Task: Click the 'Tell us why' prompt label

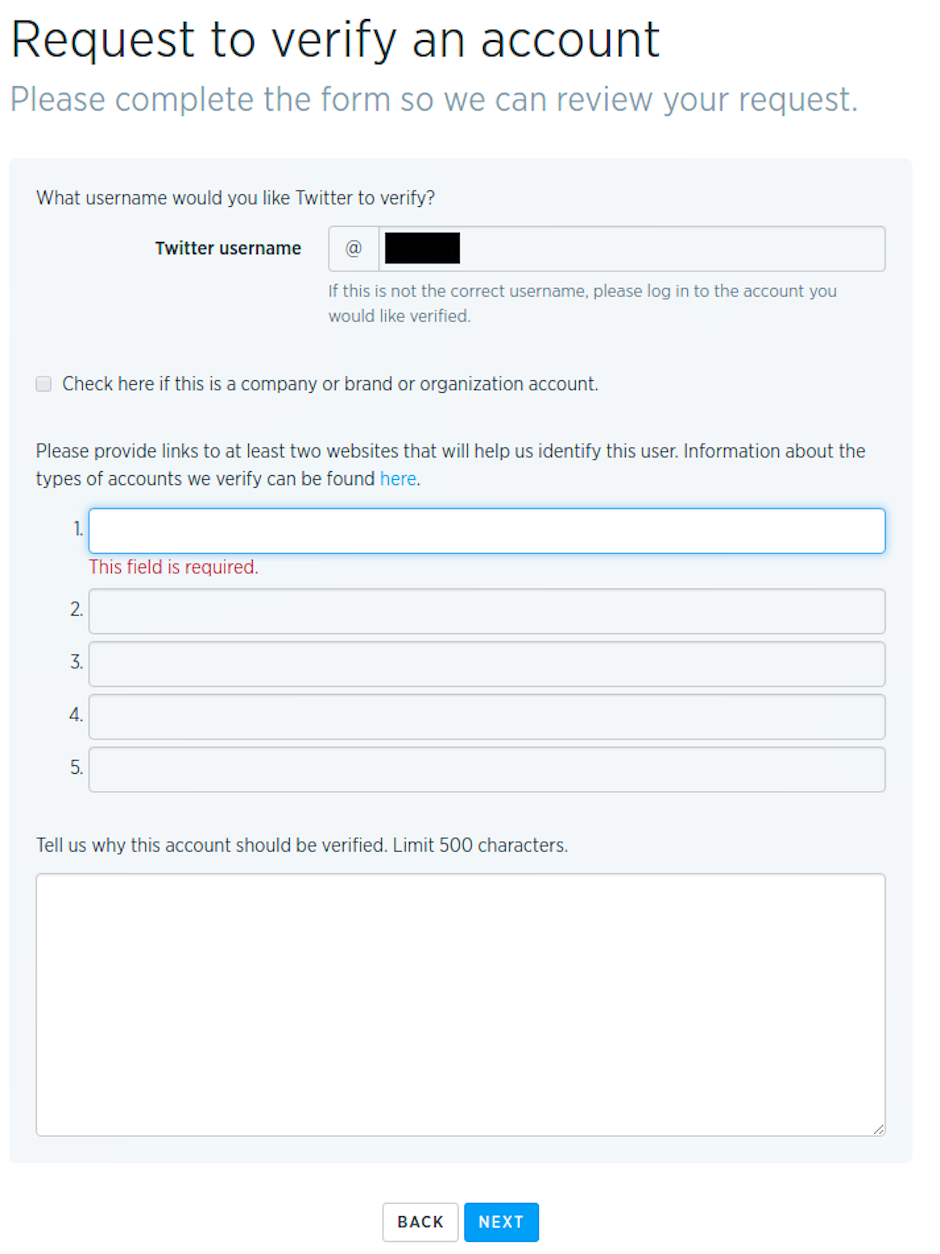Action: pos(302,845)
